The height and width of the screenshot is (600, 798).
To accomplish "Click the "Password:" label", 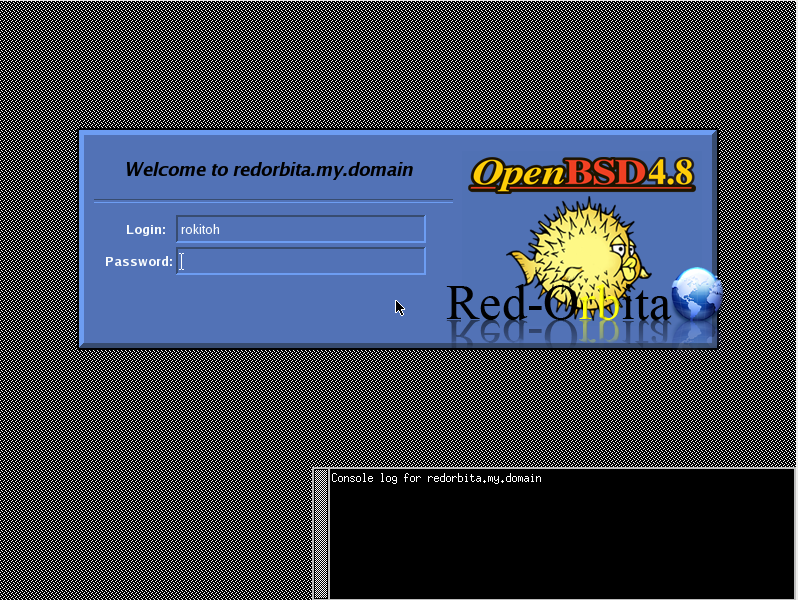I will (139, 262).
